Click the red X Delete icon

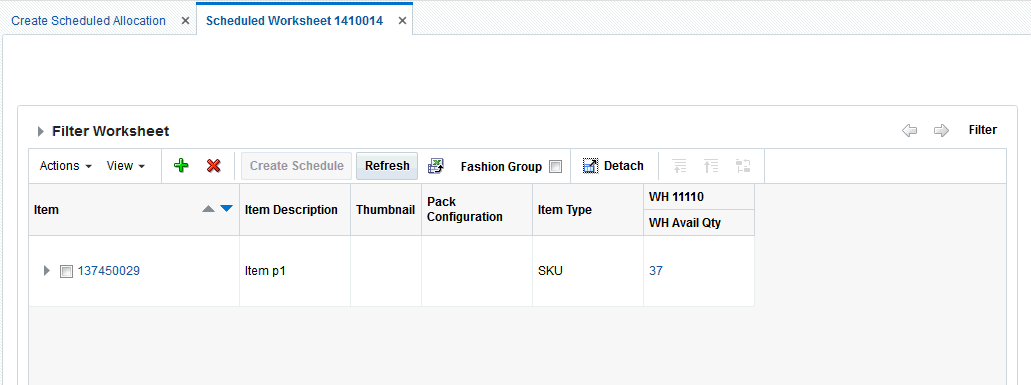coord(213,166)
